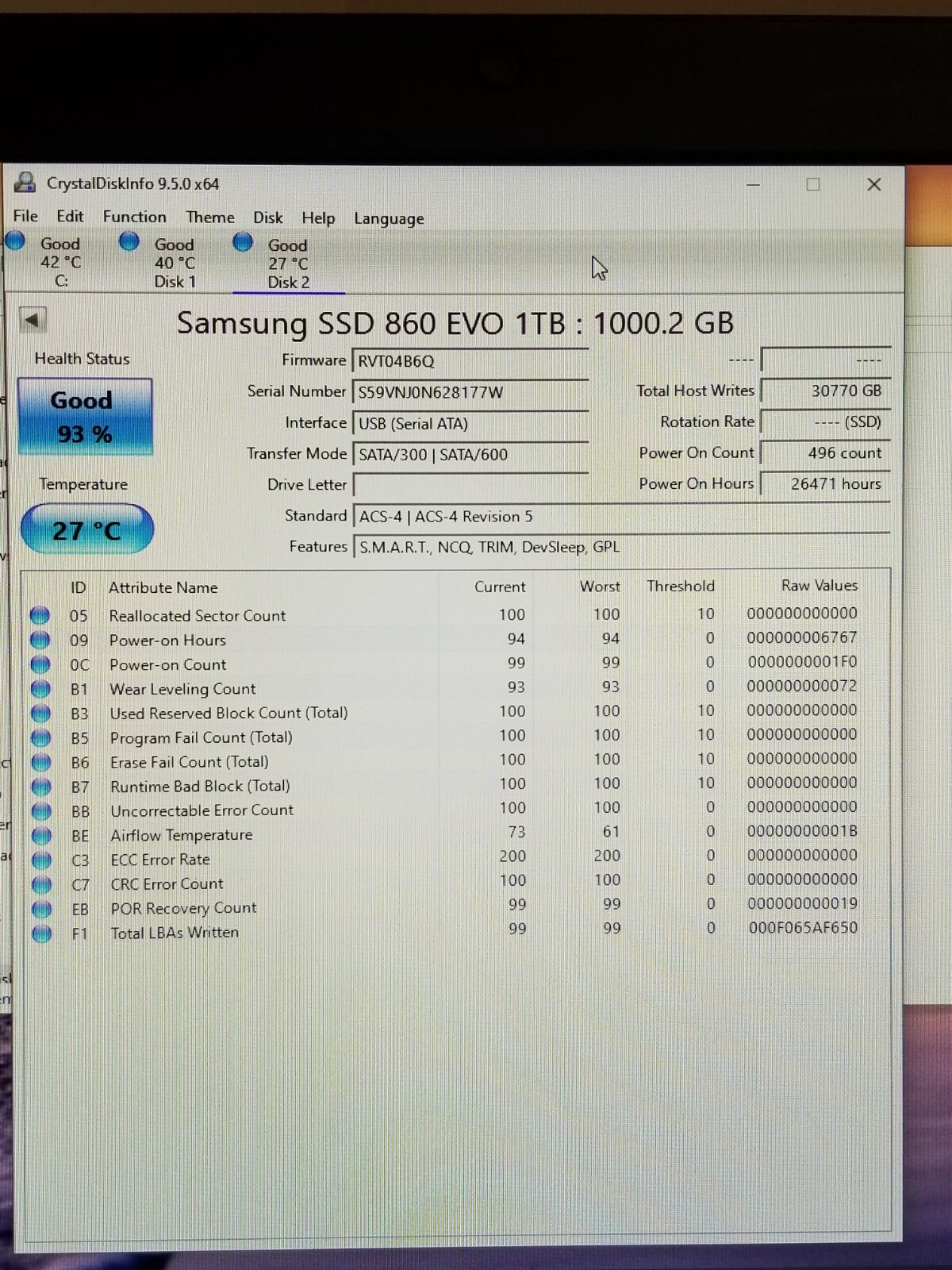952x1270 pixels.
Task: Open the File menu
Action: pos(25,216)
